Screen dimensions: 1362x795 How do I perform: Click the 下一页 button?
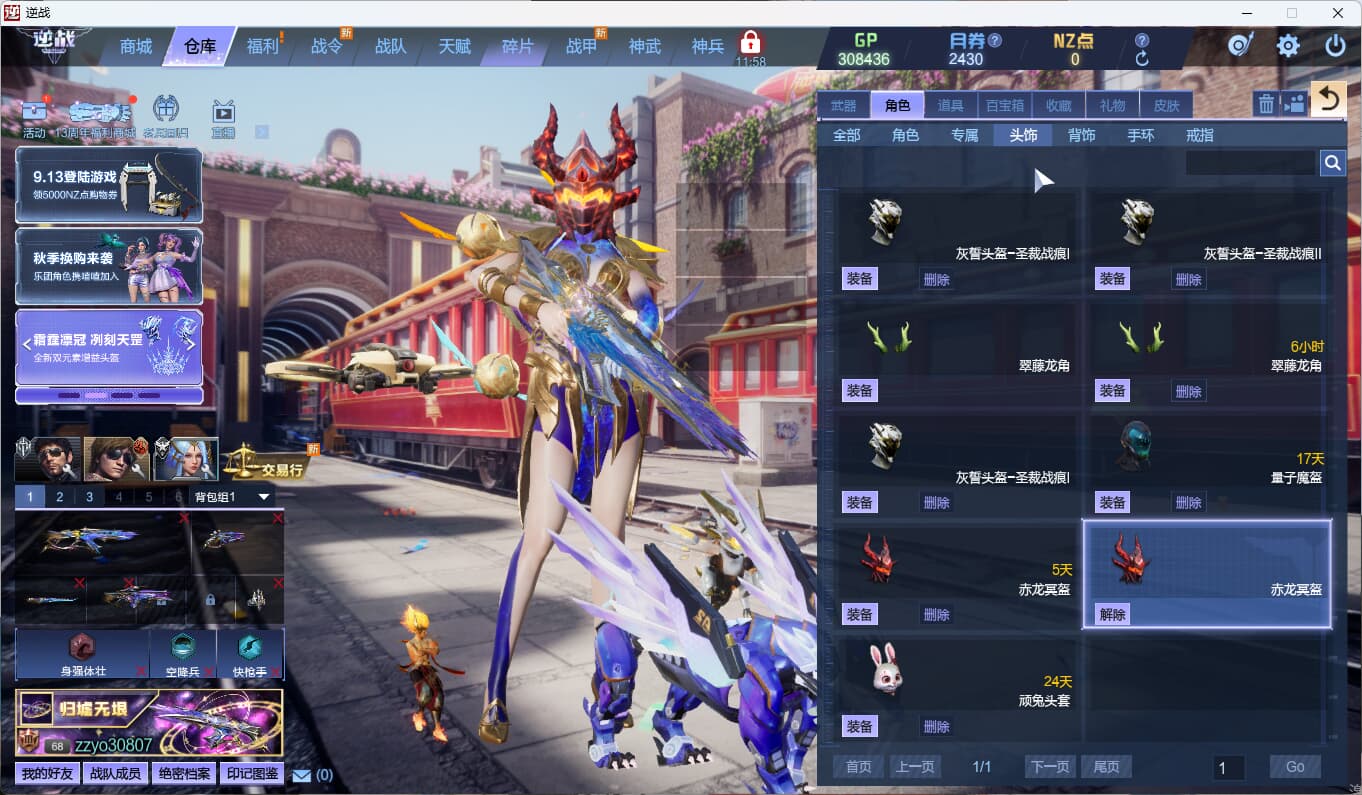pos(1050,767)
